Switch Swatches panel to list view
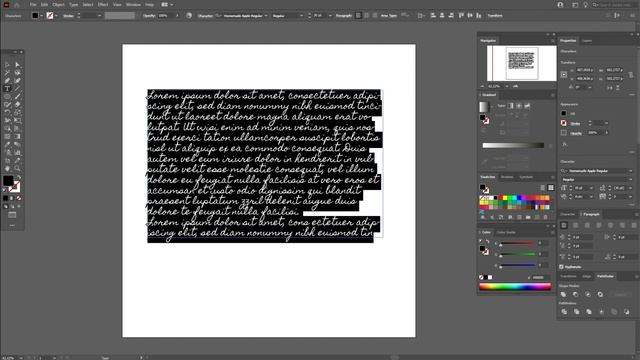The height and width of the screenshot is (360, 640). tap(542, 188)
